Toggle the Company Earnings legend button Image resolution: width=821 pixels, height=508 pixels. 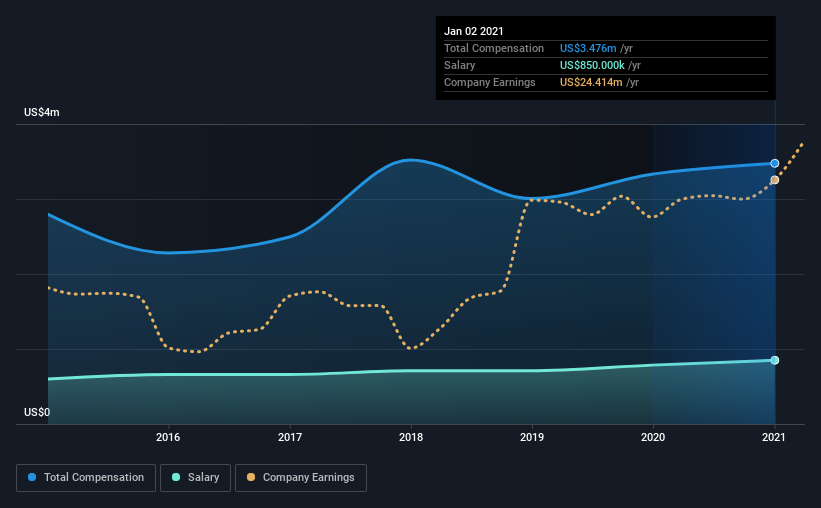click(x=301, y=478)
